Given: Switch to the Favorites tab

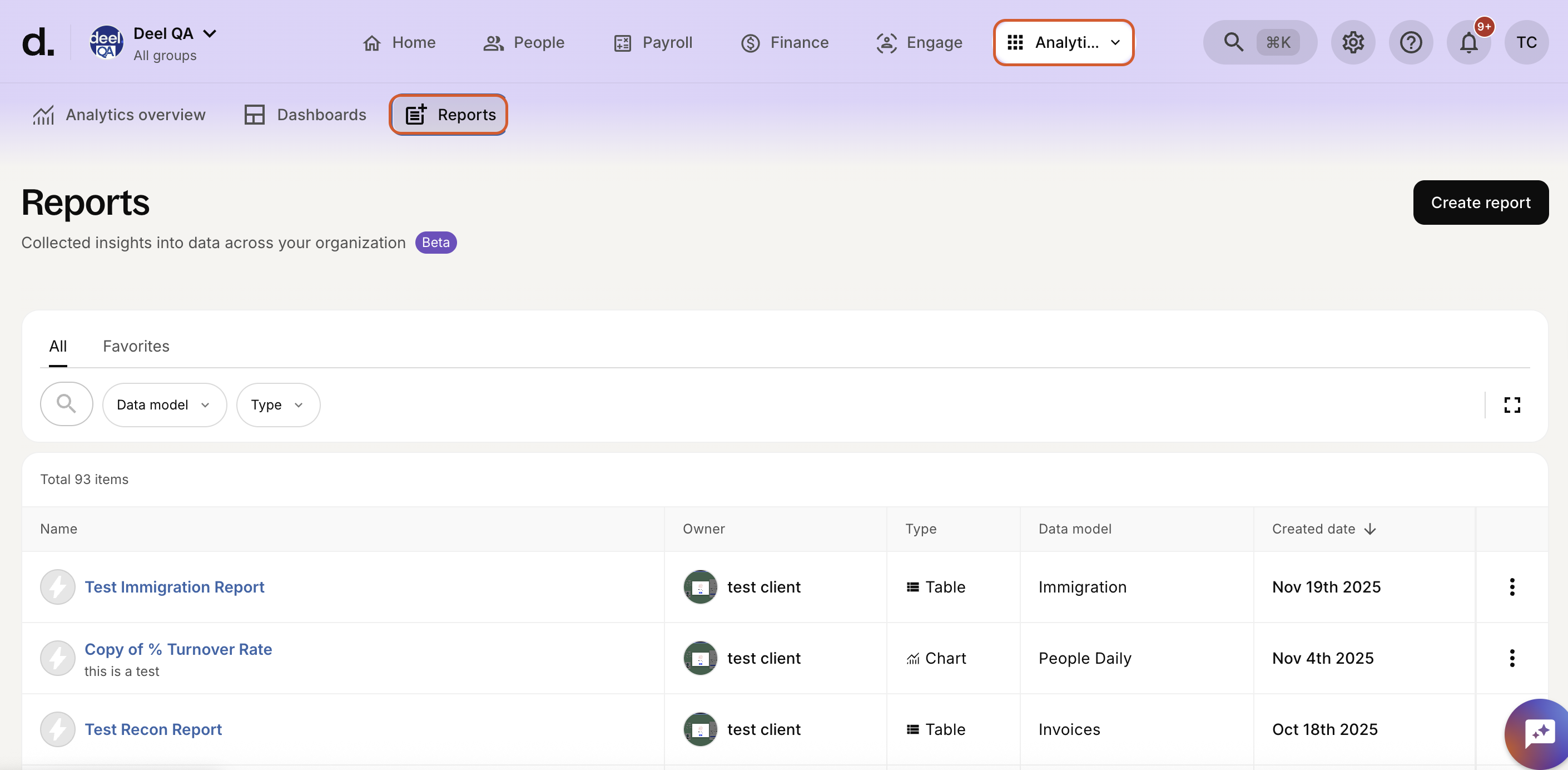Looking at the screenshot, I should (x=136, y=346).
